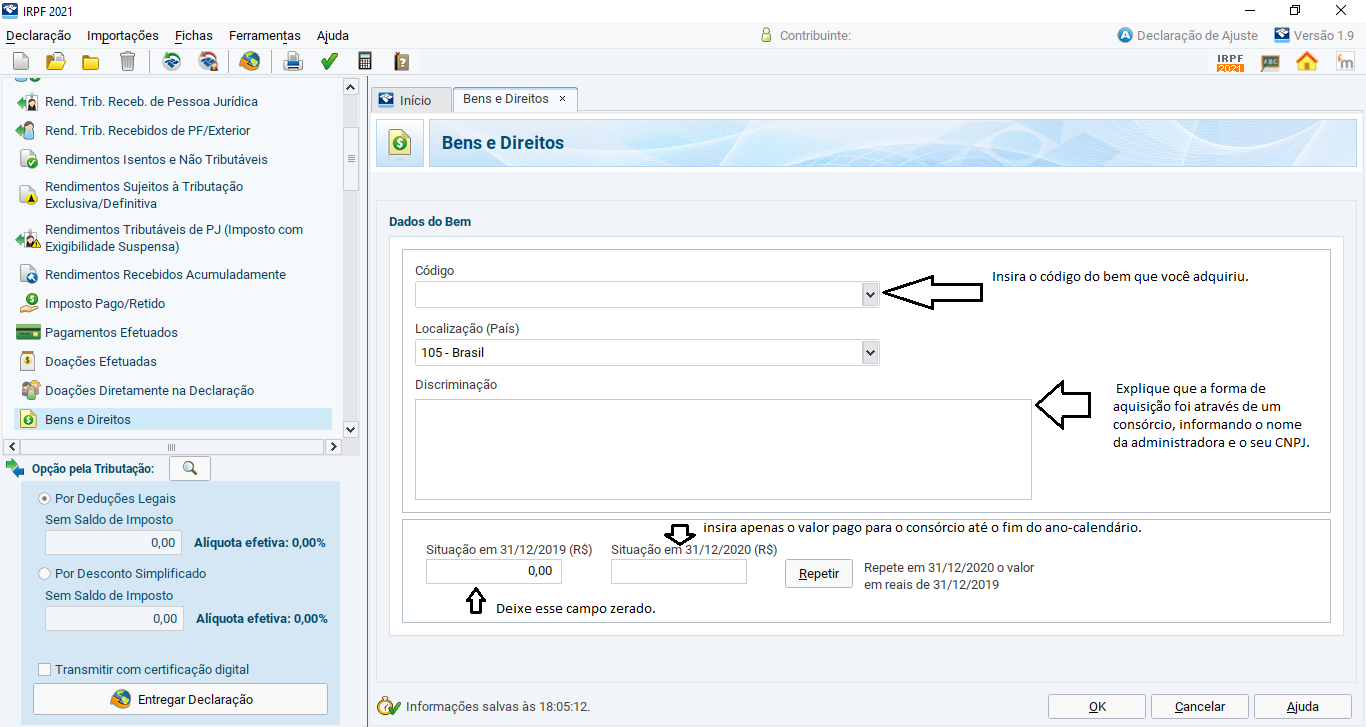Screen dimensions: 1366x727
Task: Open the Localização (País) dropdown
Action: (870, 353)
